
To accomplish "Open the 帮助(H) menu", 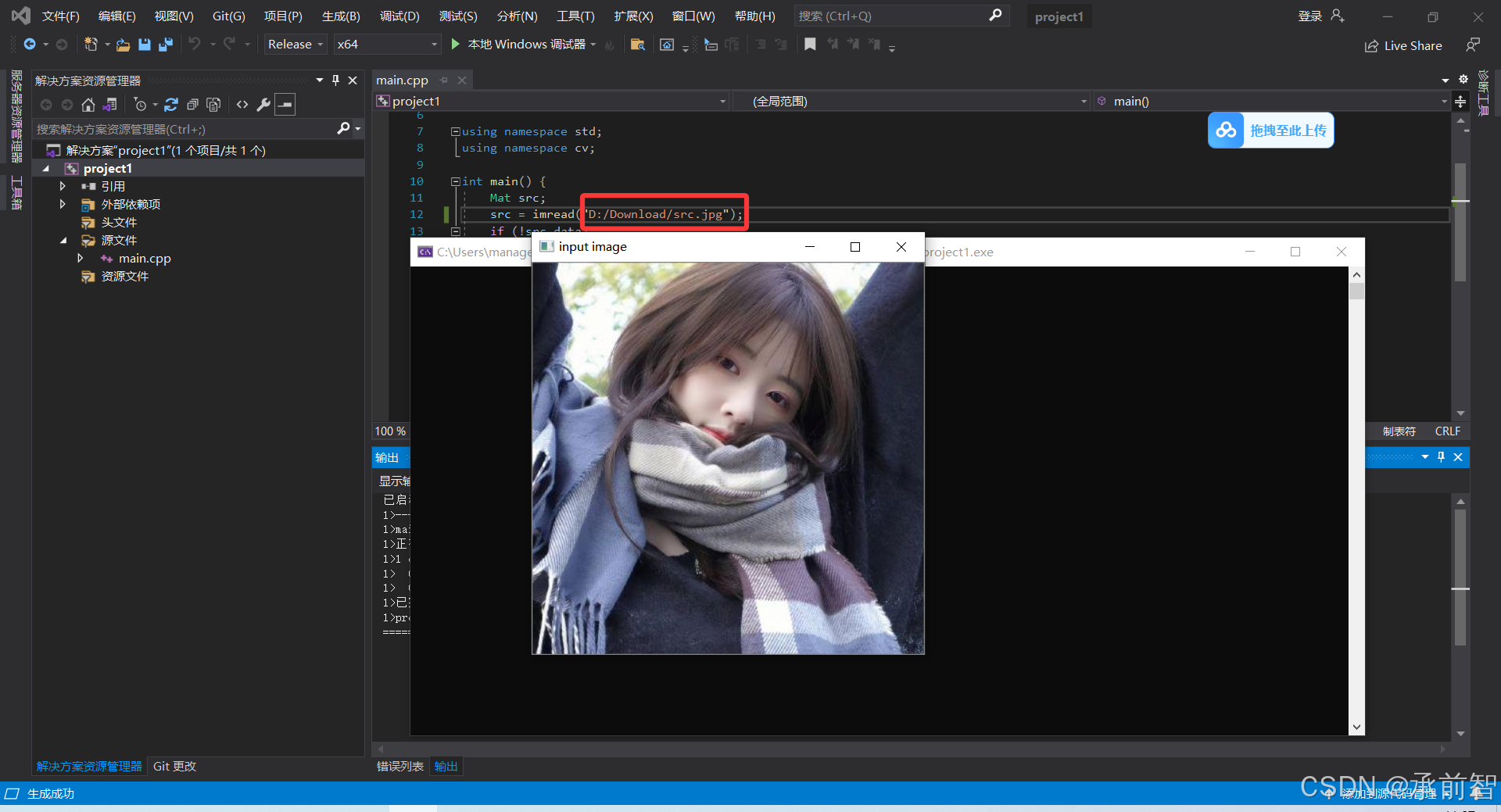I will click(x=754, y=16).
